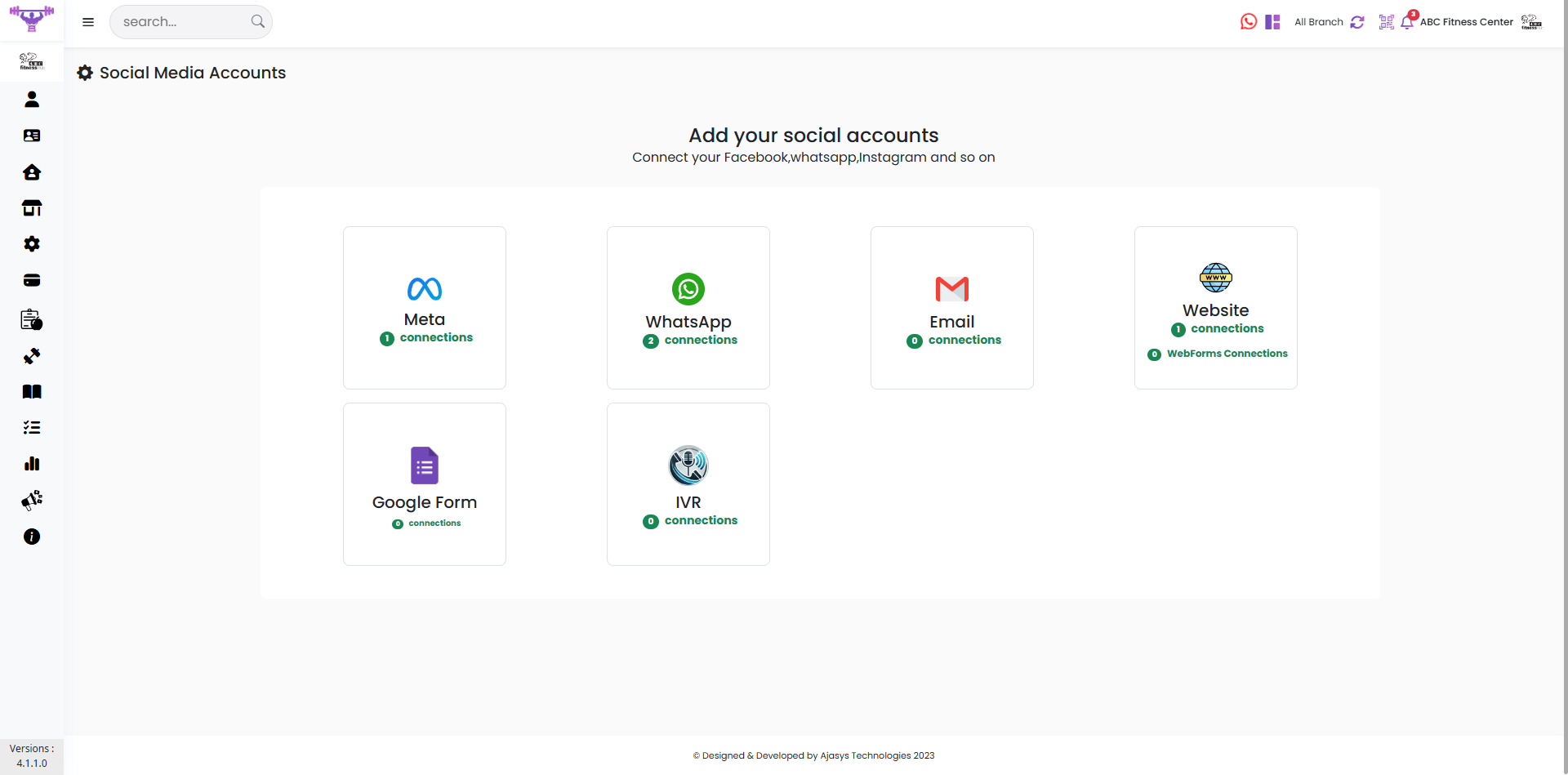Click the profile avatar at top right
1568x775 pixels.
(x=1531, y=22)
